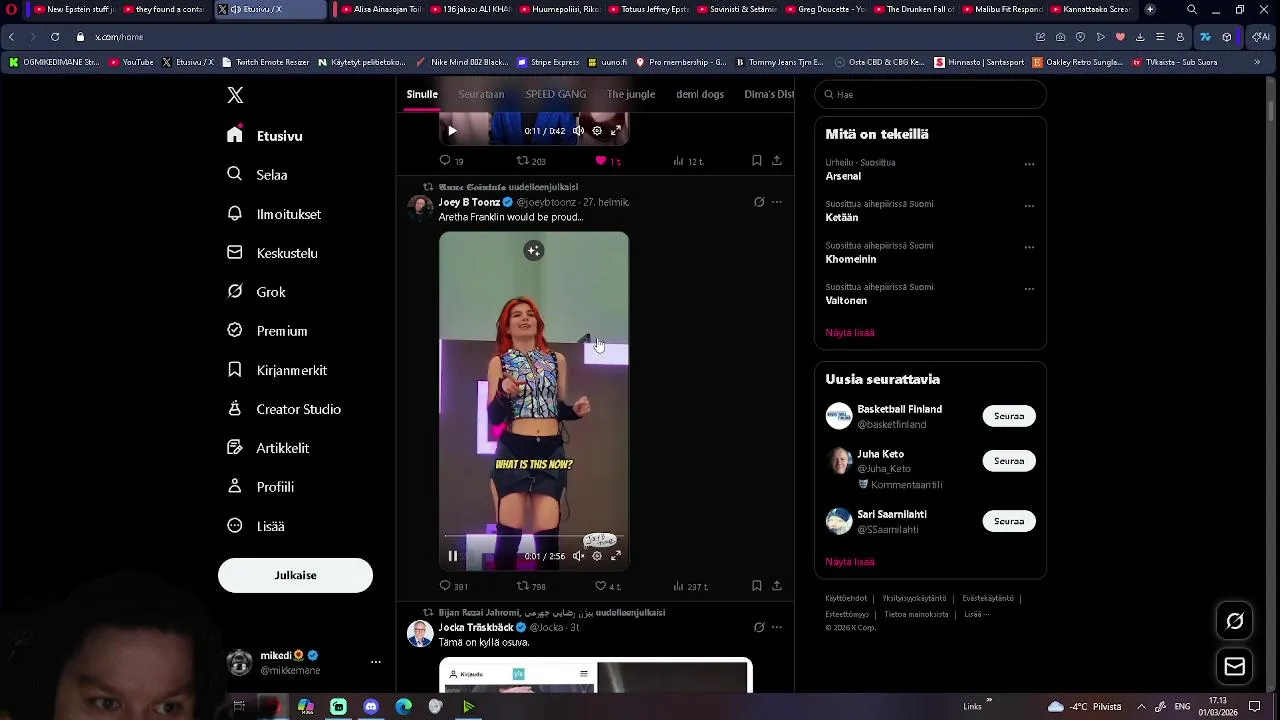The width and height of the screenshot is (1280, 720).
Task: Click the Hae search field
Action: (x=930, y=94)
